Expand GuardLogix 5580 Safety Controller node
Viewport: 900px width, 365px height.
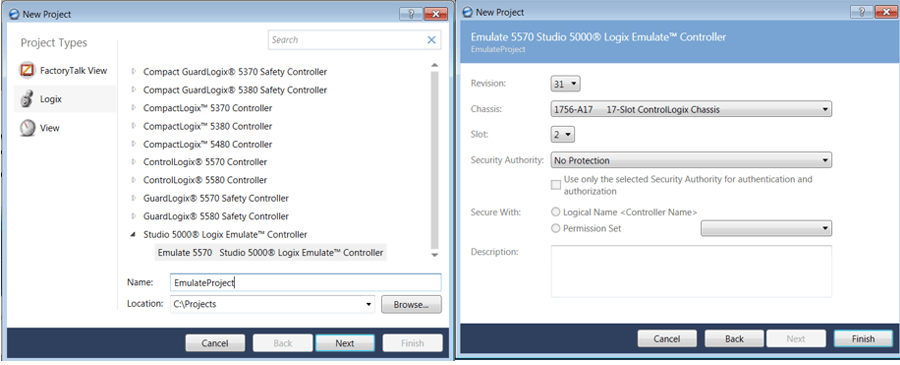(x=134, y=216)
